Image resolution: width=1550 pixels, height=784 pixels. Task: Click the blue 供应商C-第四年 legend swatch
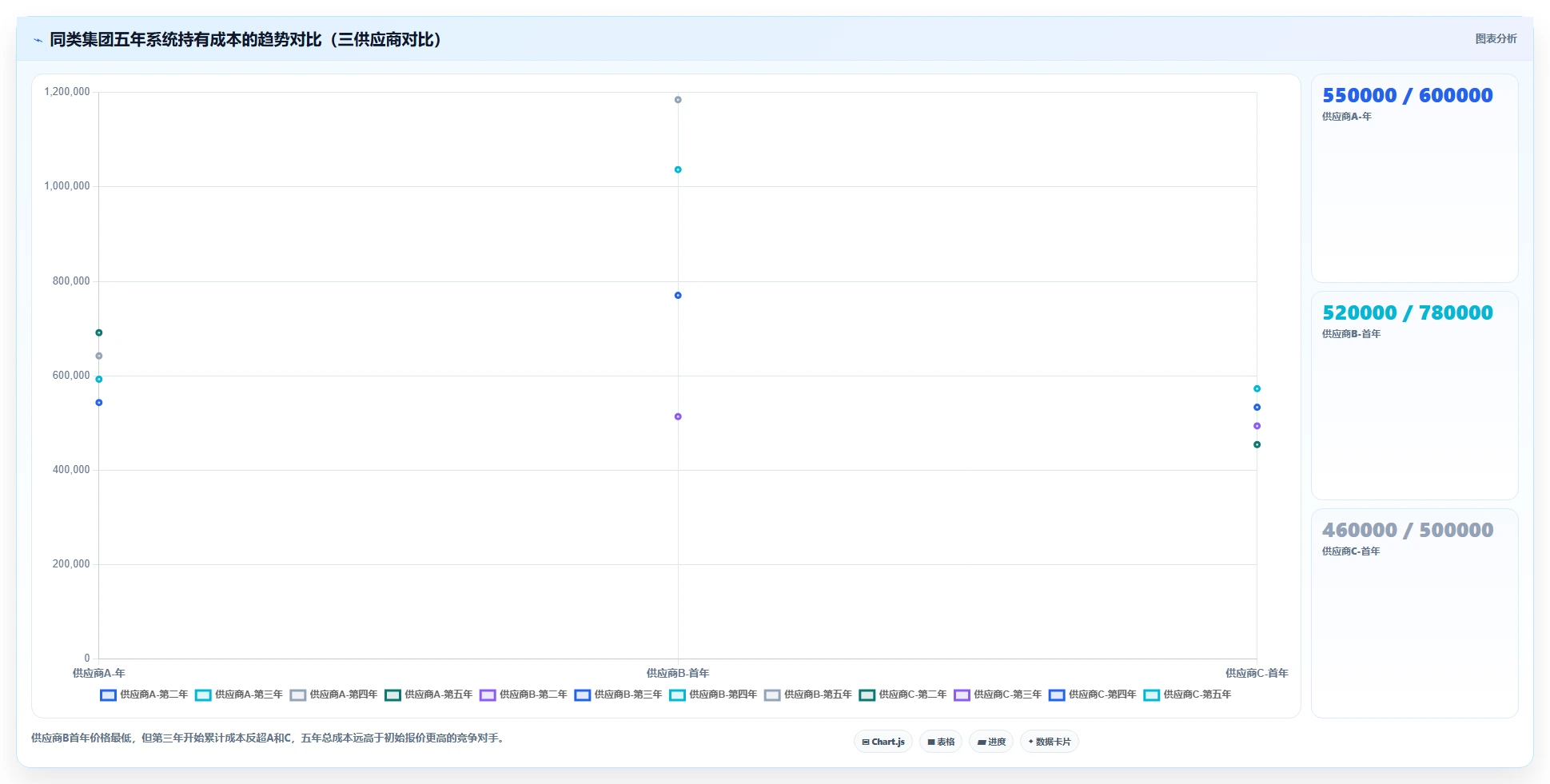pos(1057,694)
